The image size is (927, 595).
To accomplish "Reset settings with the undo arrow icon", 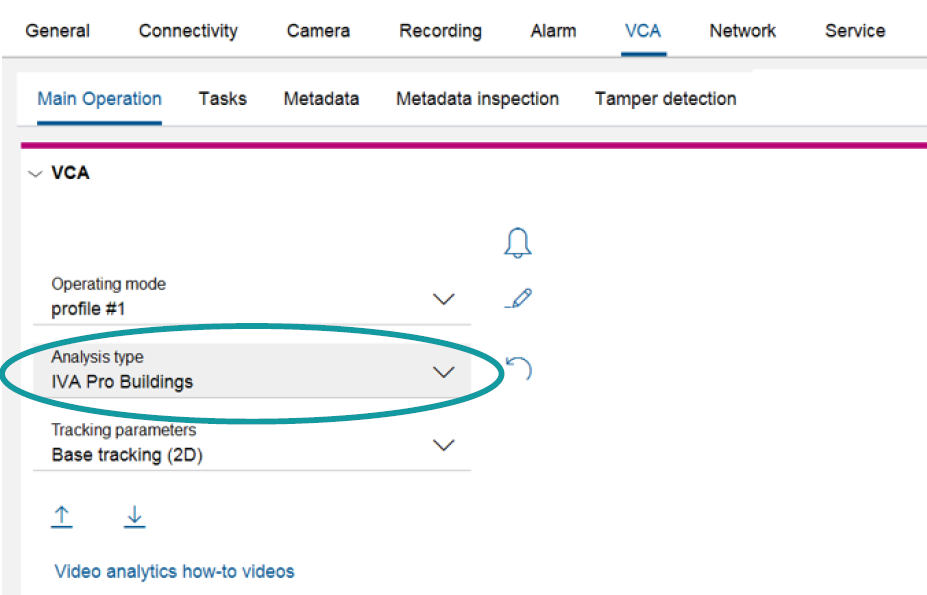I will coord(517,368).
